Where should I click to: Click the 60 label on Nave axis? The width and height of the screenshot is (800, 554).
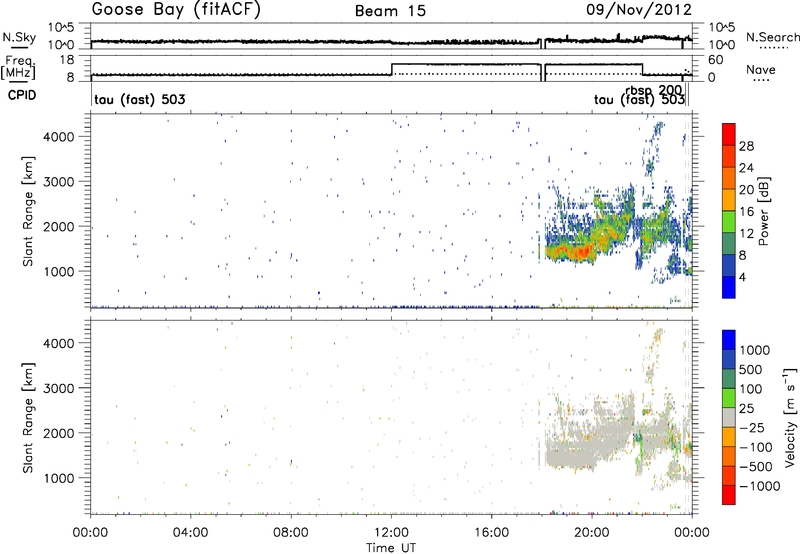[716, 60]
